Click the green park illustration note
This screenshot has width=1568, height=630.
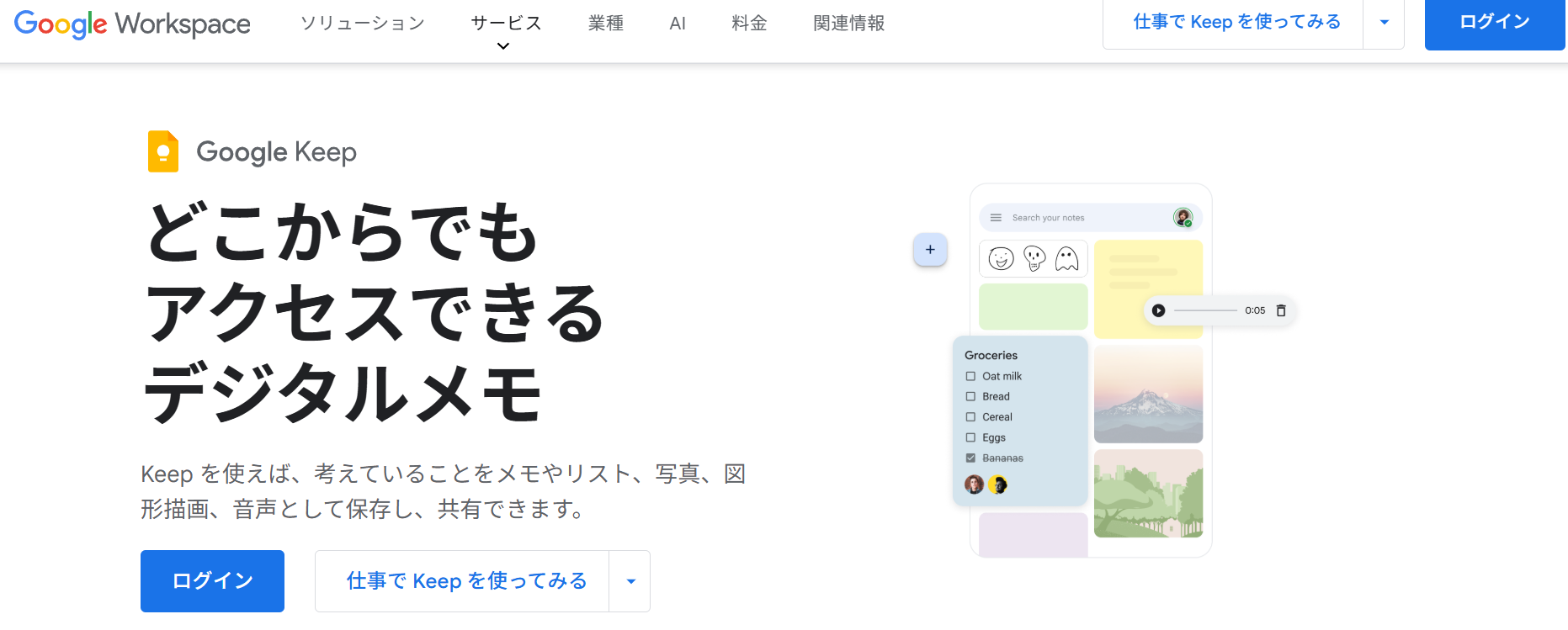coord(1148,494)
